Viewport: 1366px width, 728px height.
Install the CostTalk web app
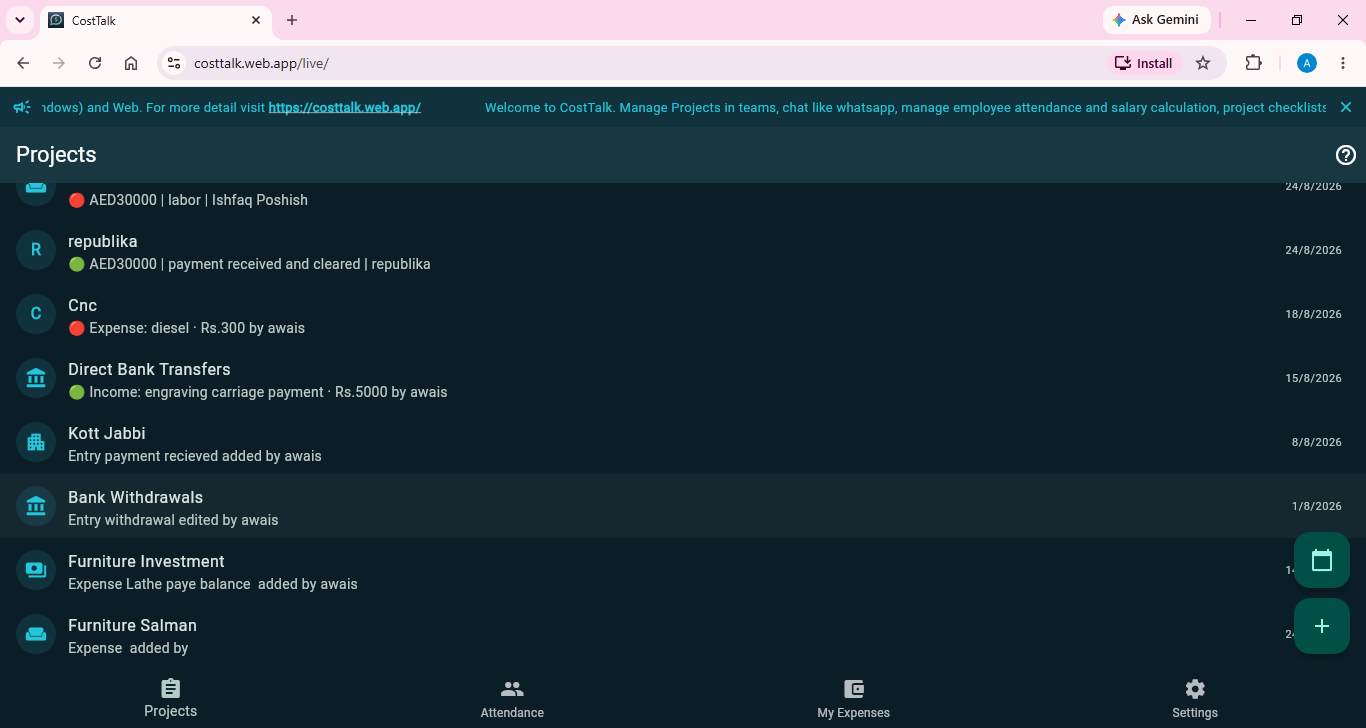coord(1144,63)
